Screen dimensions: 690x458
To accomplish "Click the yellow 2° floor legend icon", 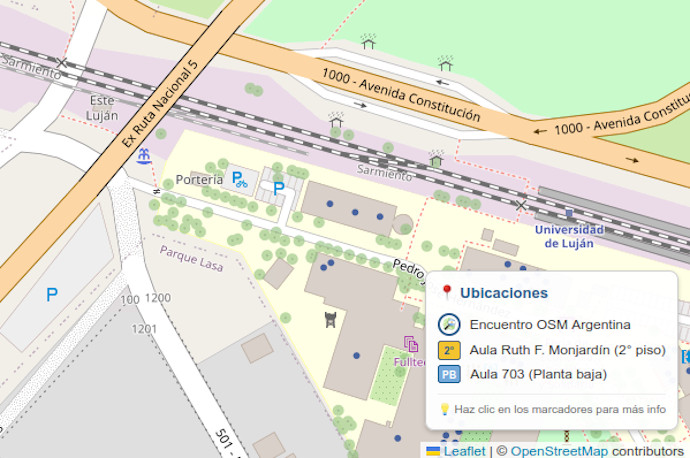I will tap(449, 350).
